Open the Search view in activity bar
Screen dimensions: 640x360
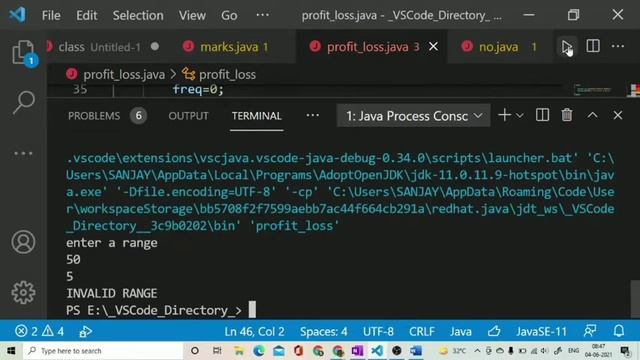point(23,102)
